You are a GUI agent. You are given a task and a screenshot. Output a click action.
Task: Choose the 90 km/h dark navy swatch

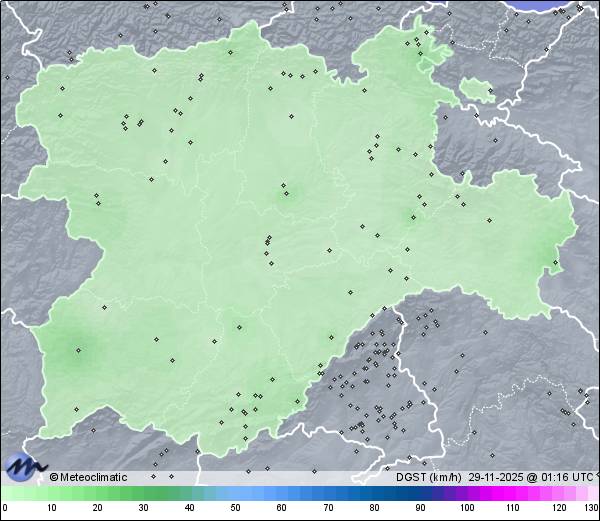tap(420, 493)
